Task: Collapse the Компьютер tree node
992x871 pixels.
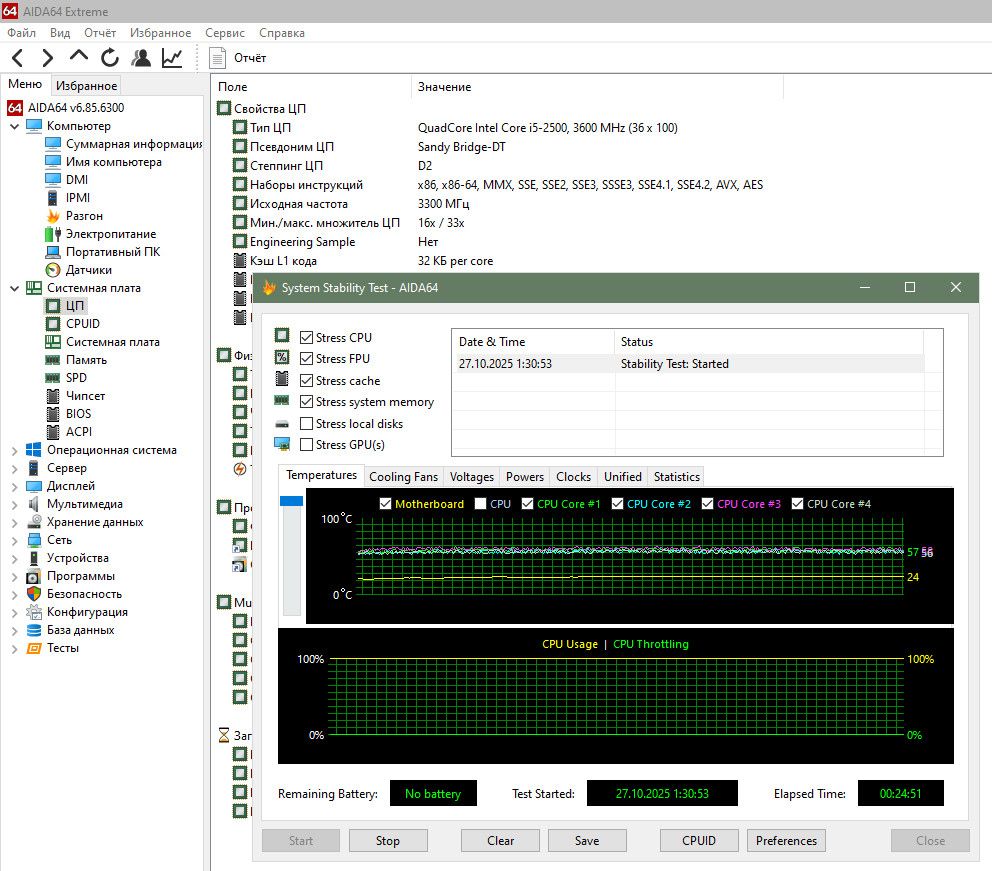Action: point(15,127)
